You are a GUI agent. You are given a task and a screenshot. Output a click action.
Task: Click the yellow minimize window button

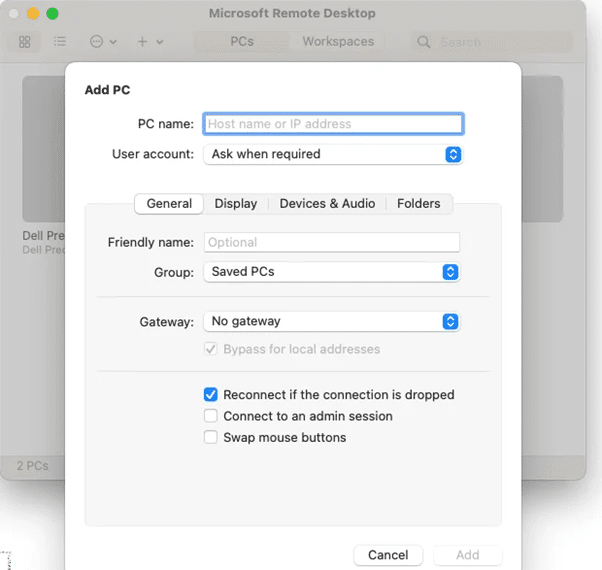pyautogui.click(x=33, y=14)
